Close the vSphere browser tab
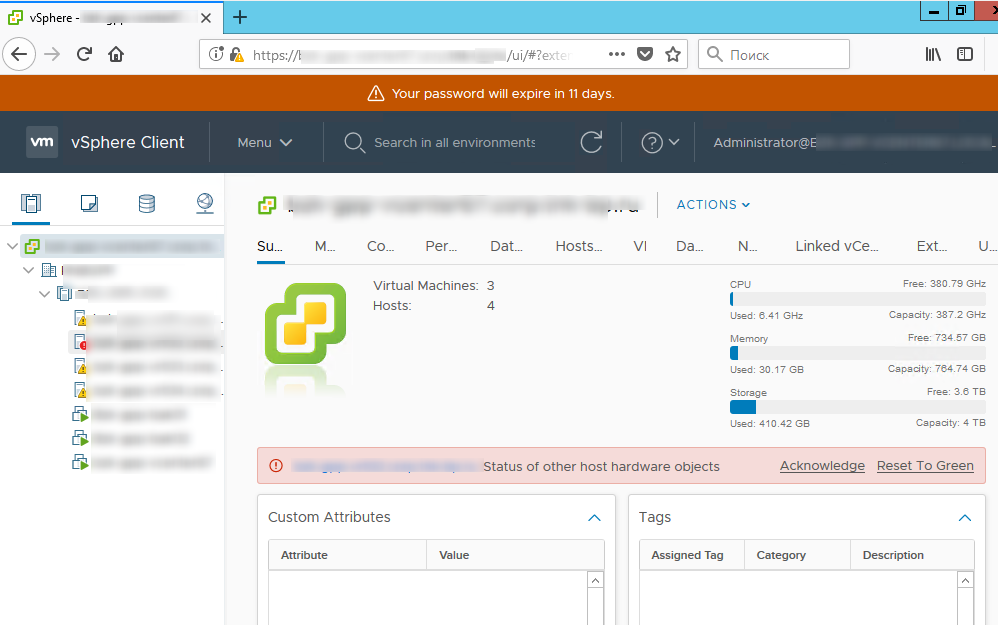This screenshot has height=625, width=998. pos(206,18)
